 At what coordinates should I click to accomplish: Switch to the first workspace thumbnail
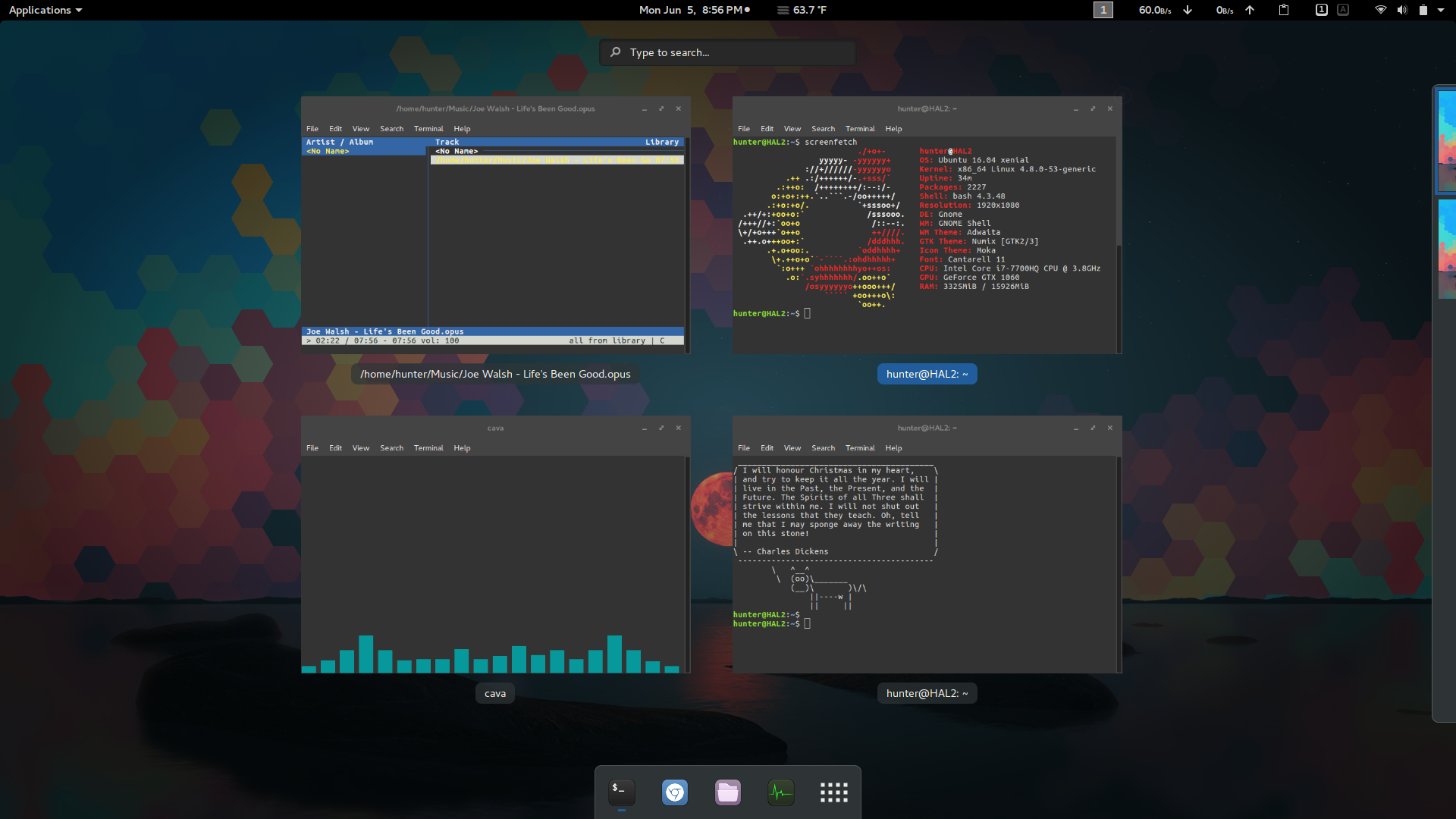coord(1447,140)
